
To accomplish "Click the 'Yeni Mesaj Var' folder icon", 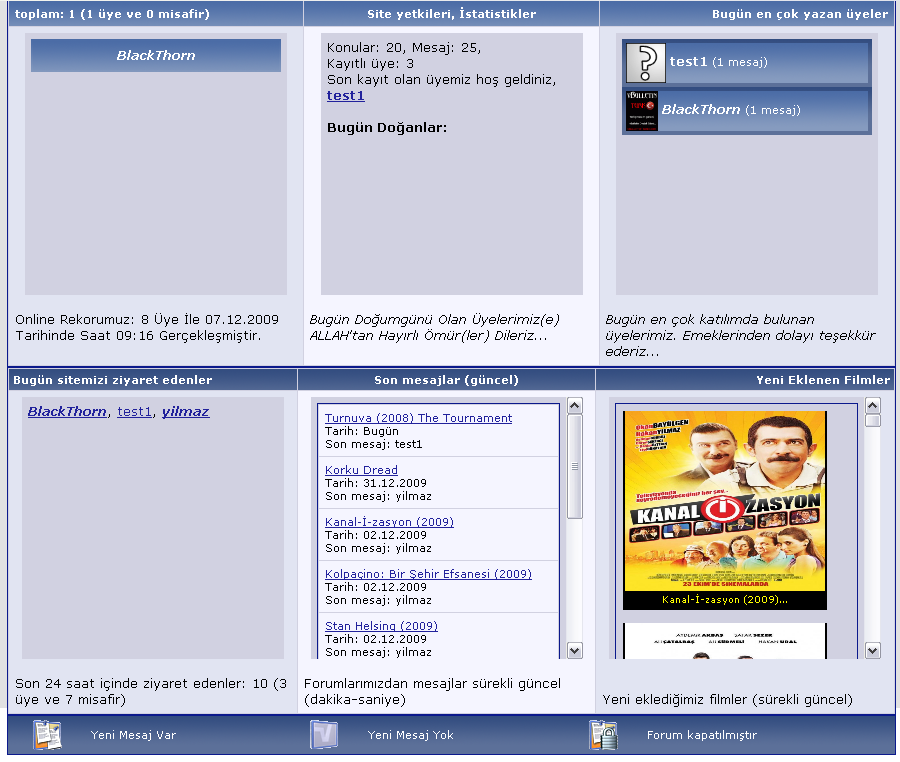I will 48,735.
